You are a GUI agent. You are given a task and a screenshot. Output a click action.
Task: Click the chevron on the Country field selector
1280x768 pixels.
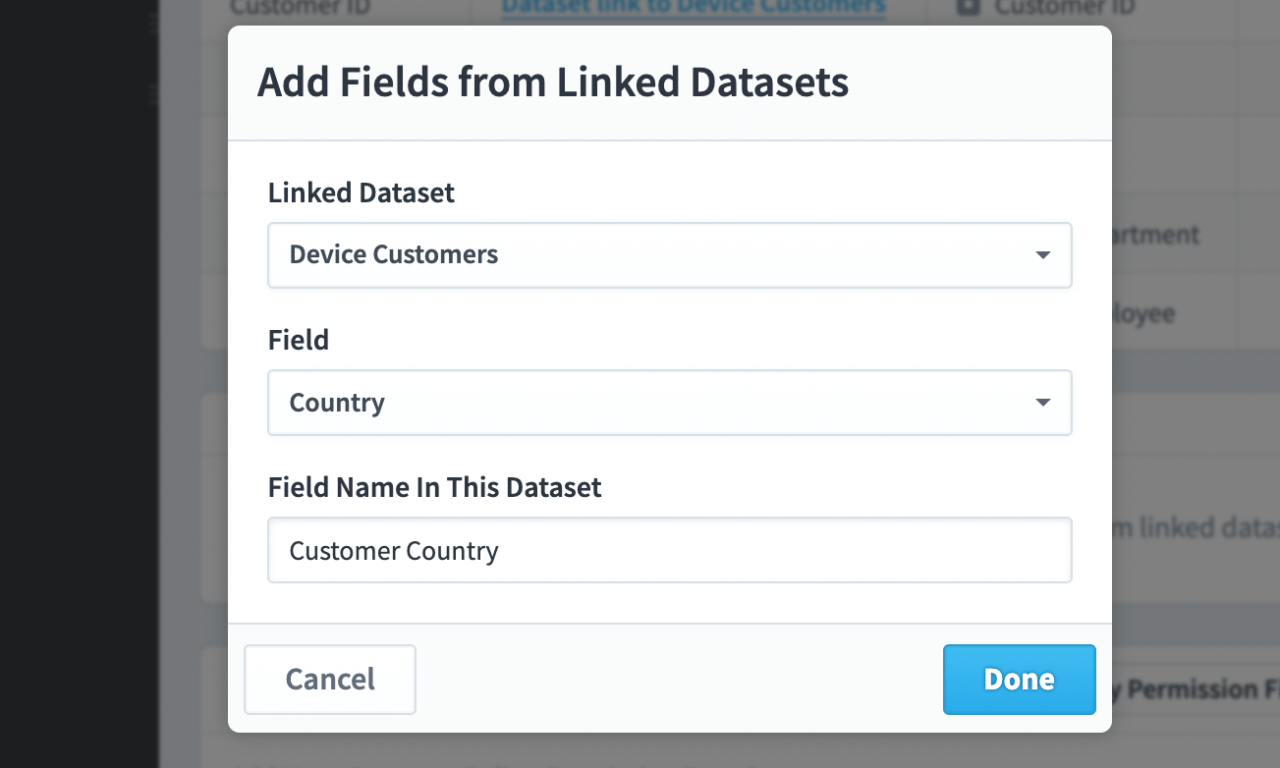point(1043,402)
